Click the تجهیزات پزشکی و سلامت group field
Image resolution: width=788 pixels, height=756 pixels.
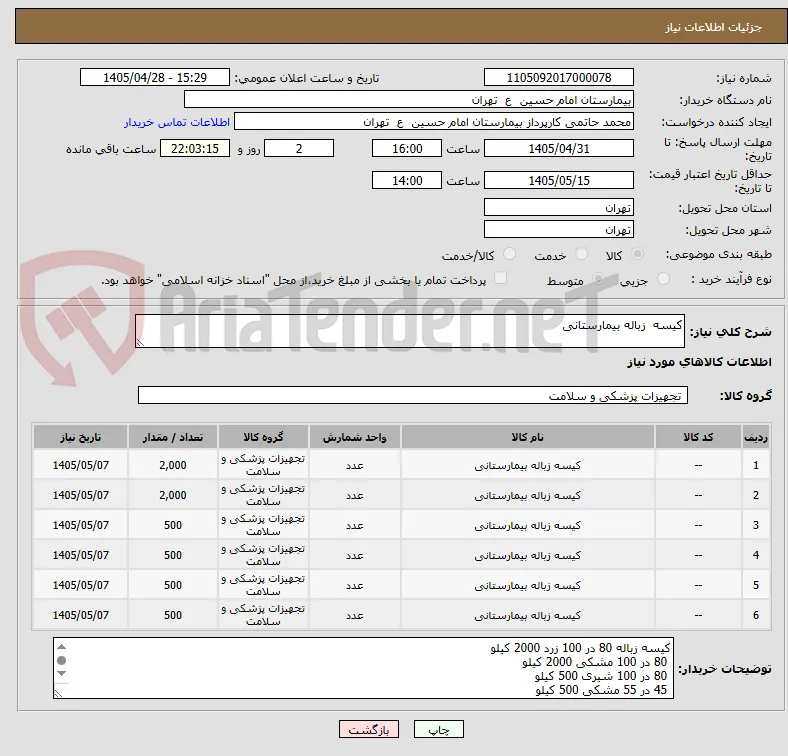click(x=413, y=396)
